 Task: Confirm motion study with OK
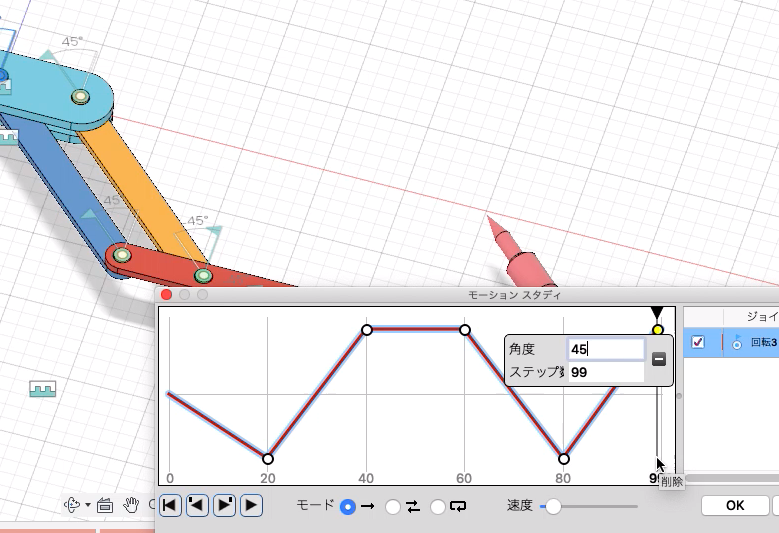click(735, 506)
